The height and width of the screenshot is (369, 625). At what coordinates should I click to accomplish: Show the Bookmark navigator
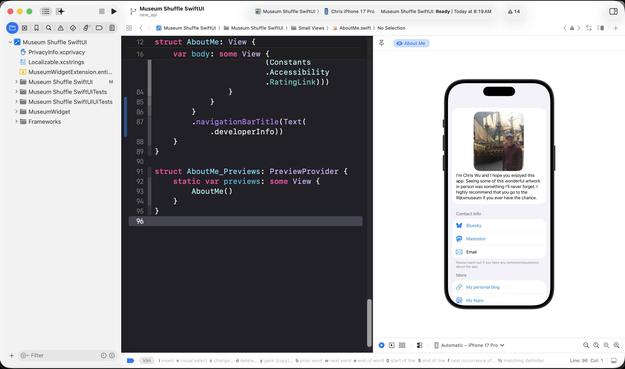tap(36, 28)
